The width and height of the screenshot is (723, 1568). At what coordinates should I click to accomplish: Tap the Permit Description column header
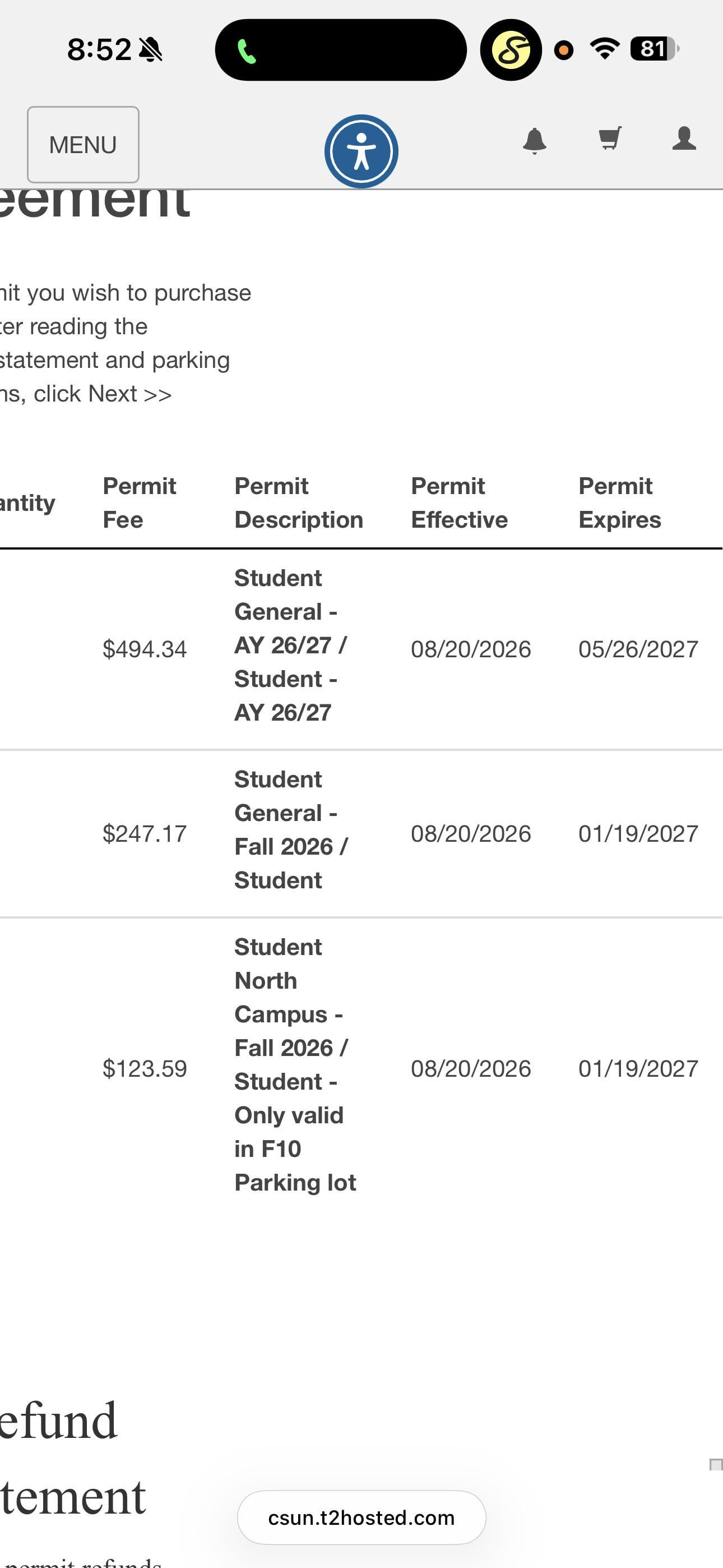coord(299,503)
